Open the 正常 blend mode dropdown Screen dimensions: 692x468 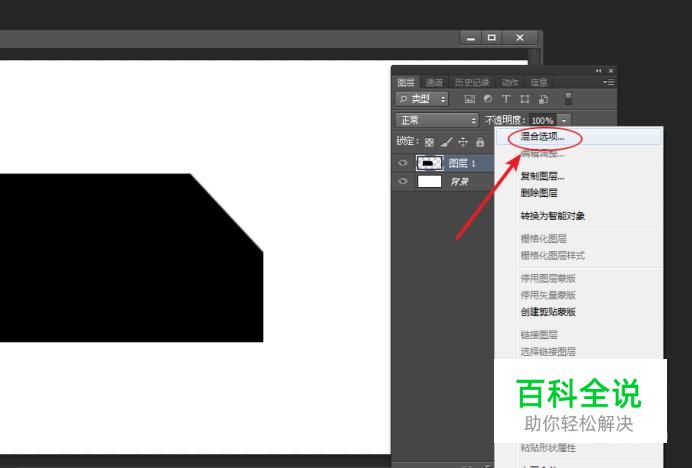[x=436, y=120]
